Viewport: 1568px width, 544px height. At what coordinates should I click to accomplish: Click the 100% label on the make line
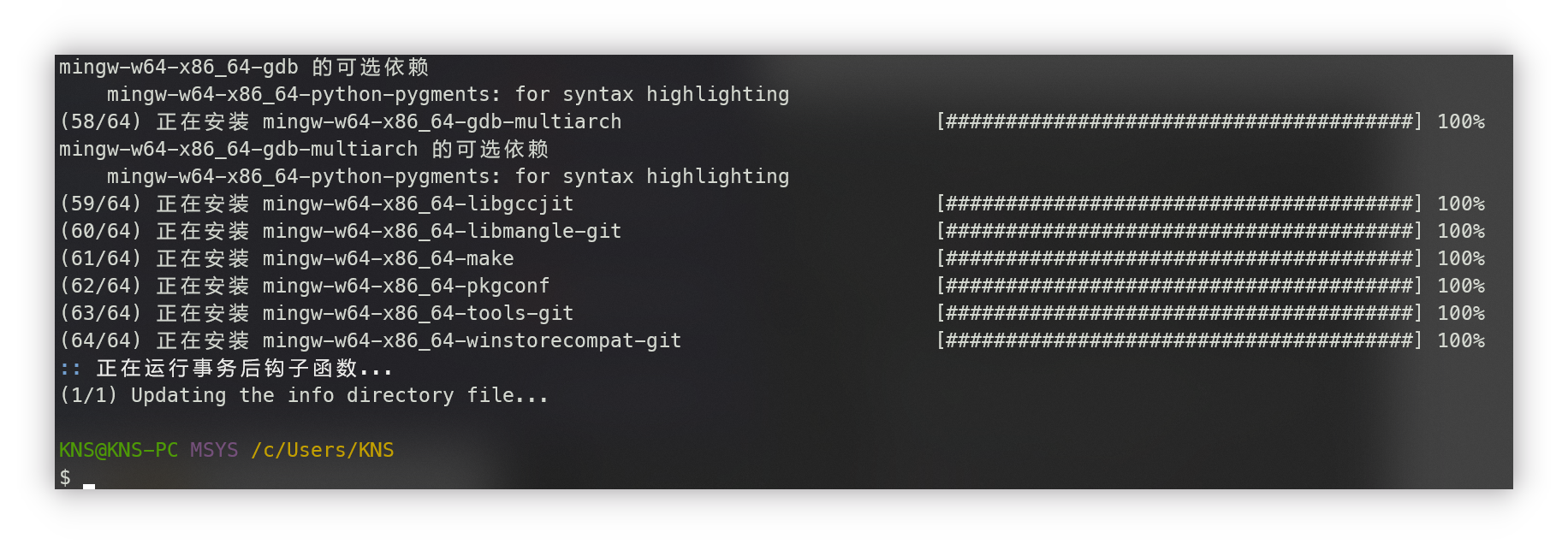1460,258
